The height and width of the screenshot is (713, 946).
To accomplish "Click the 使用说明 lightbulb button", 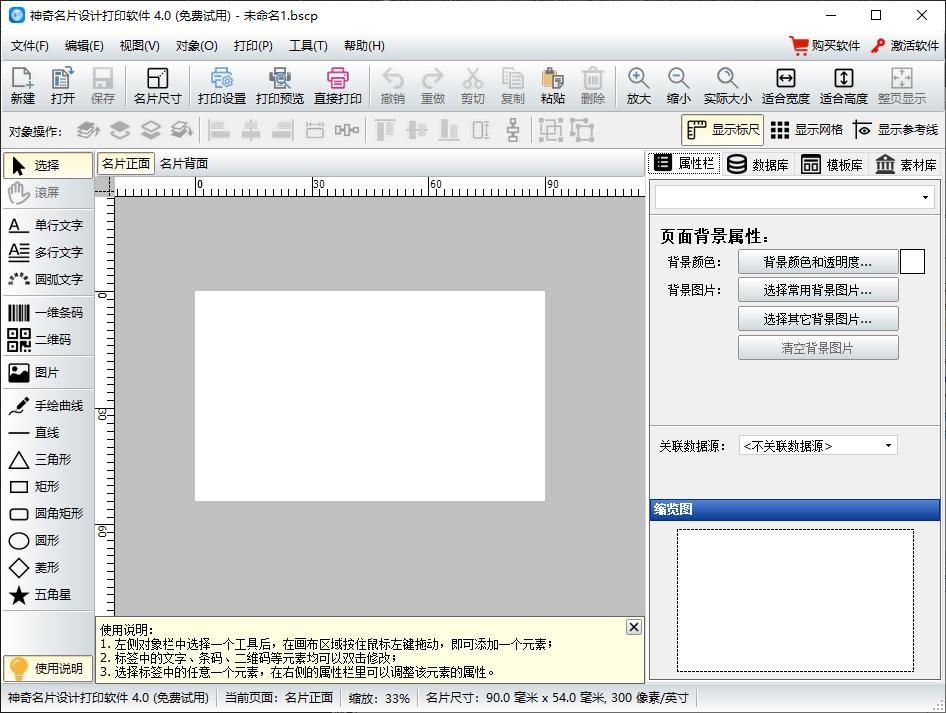I will point(48,668).
